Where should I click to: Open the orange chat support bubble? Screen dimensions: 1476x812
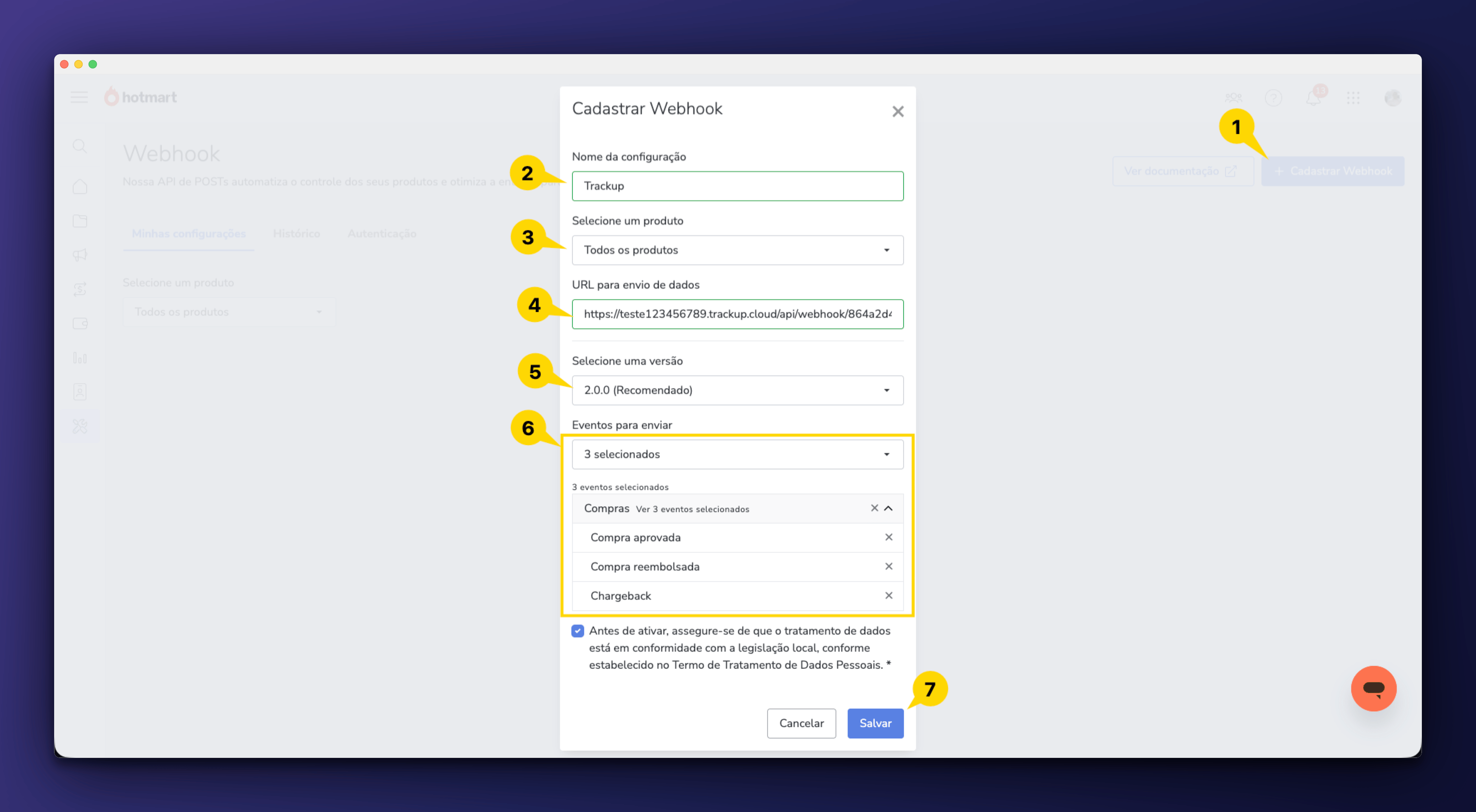coord(1374,688)
